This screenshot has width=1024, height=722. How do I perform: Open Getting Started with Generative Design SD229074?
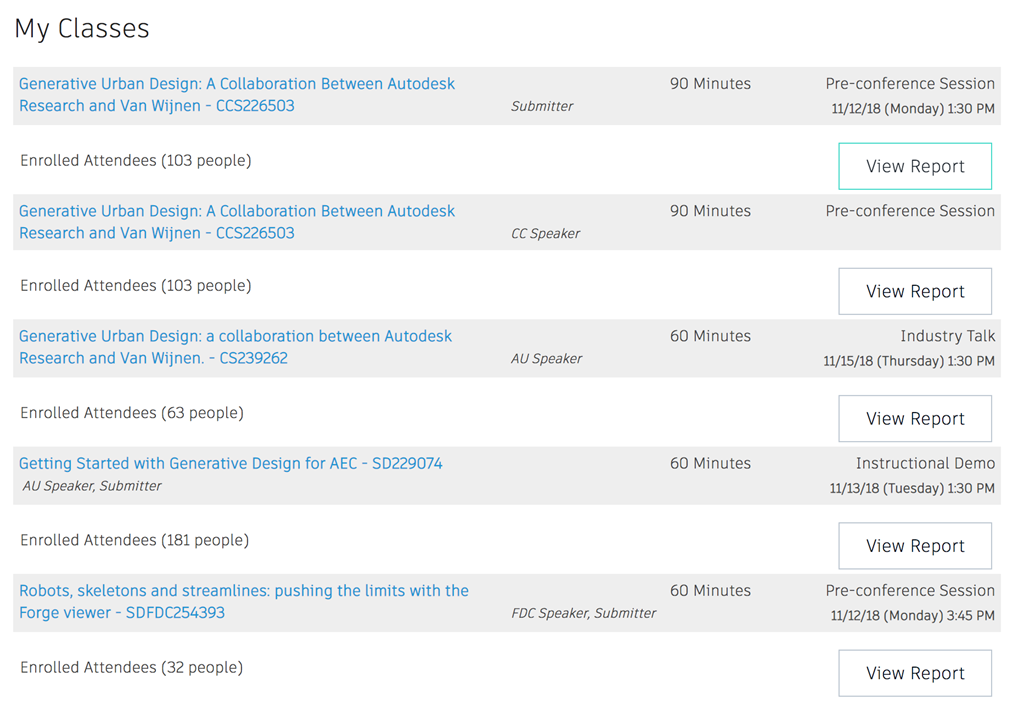pyautogui.click(x=230, y=463)
